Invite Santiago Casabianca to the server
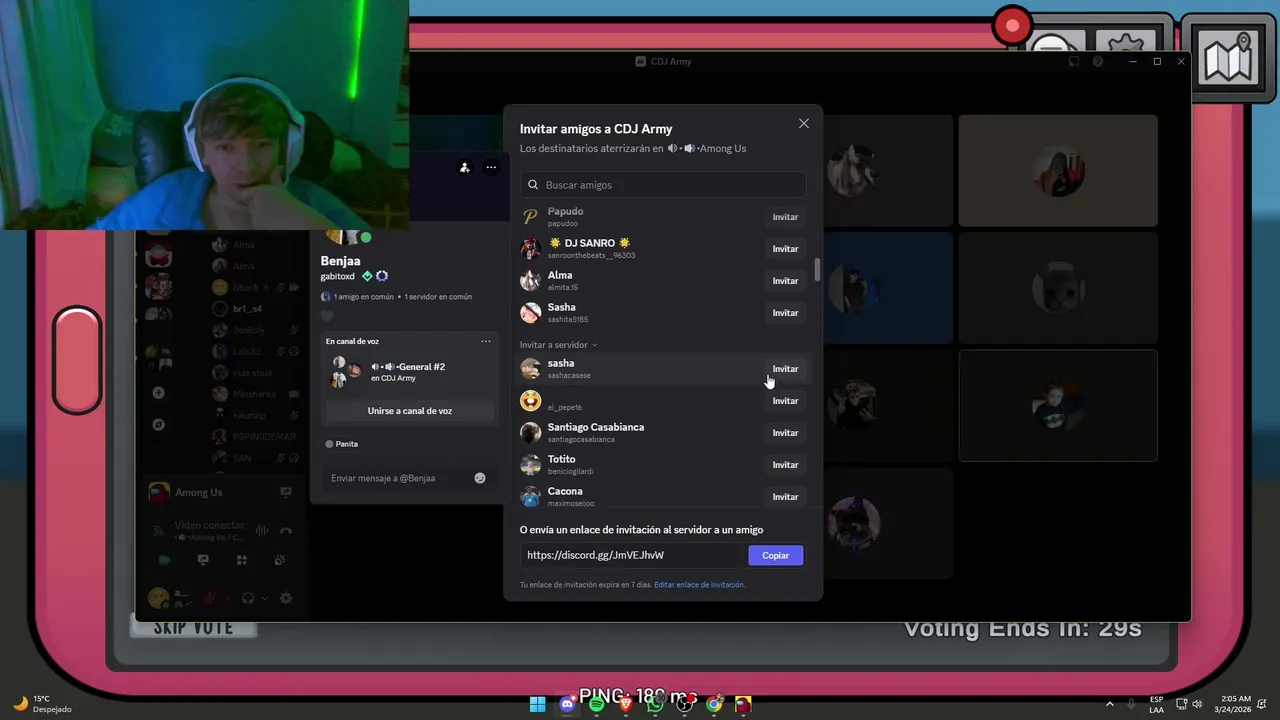Screen dimensions: 1280x720 pos(785,433)
